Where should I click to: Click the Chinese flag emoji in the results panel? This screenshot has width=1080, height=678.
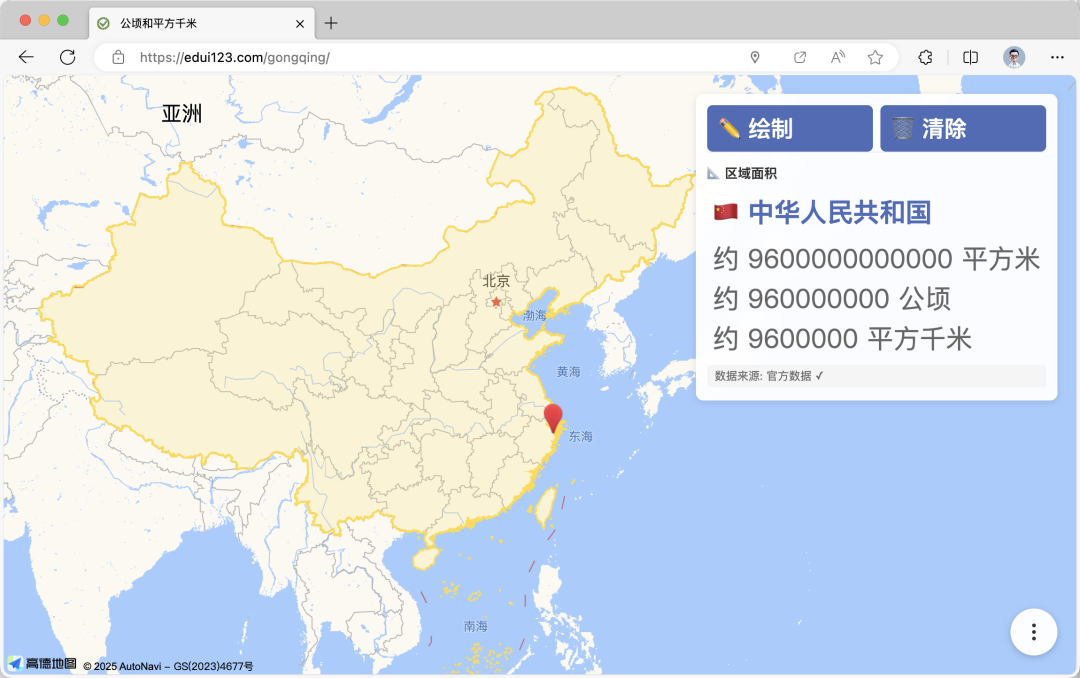coord(725,211)
